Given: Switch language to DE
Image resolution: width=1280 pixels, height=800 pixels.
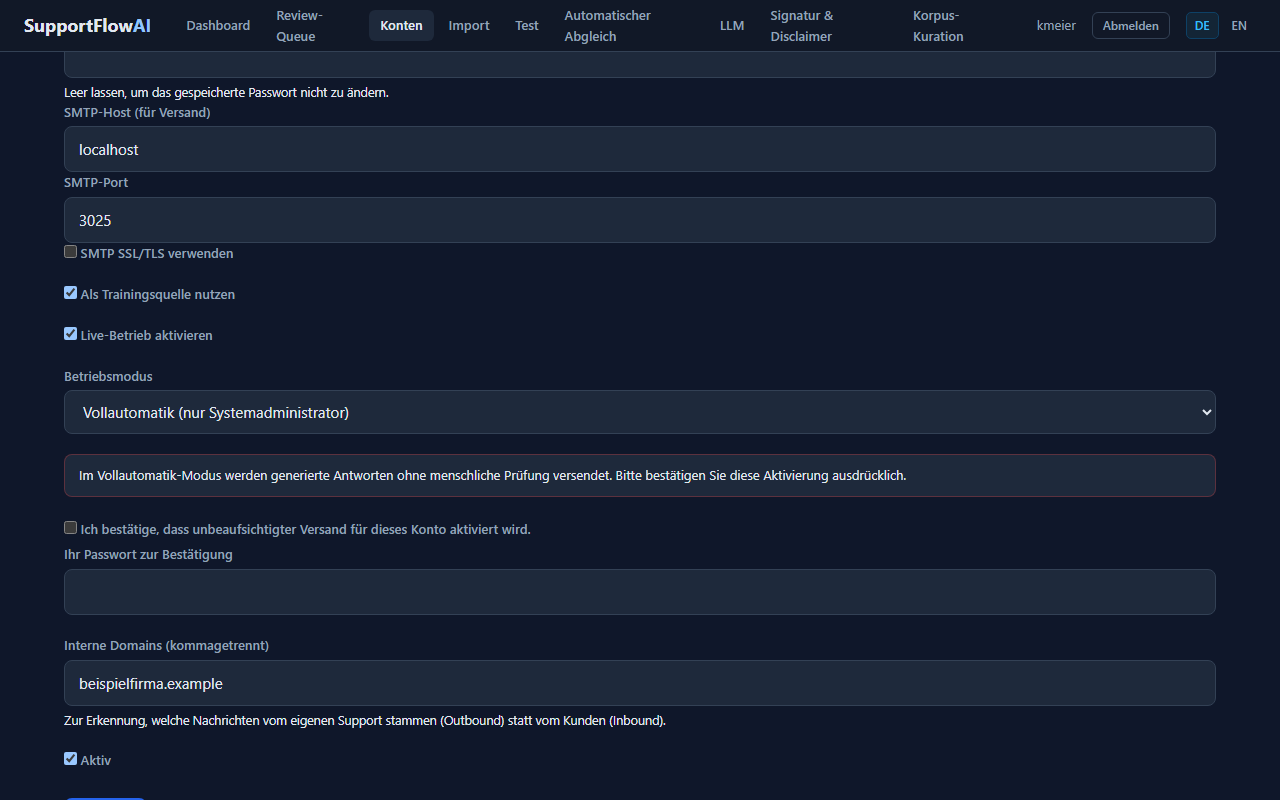Looking at the screenshot, I should (1202, 26).
